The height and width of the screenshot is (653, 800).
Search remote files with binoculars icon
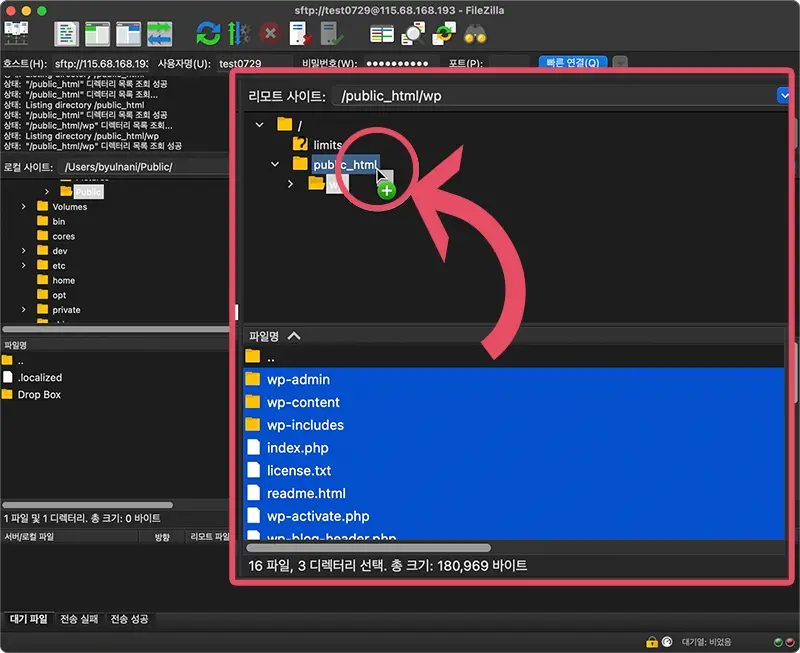(x=475, y=34)
